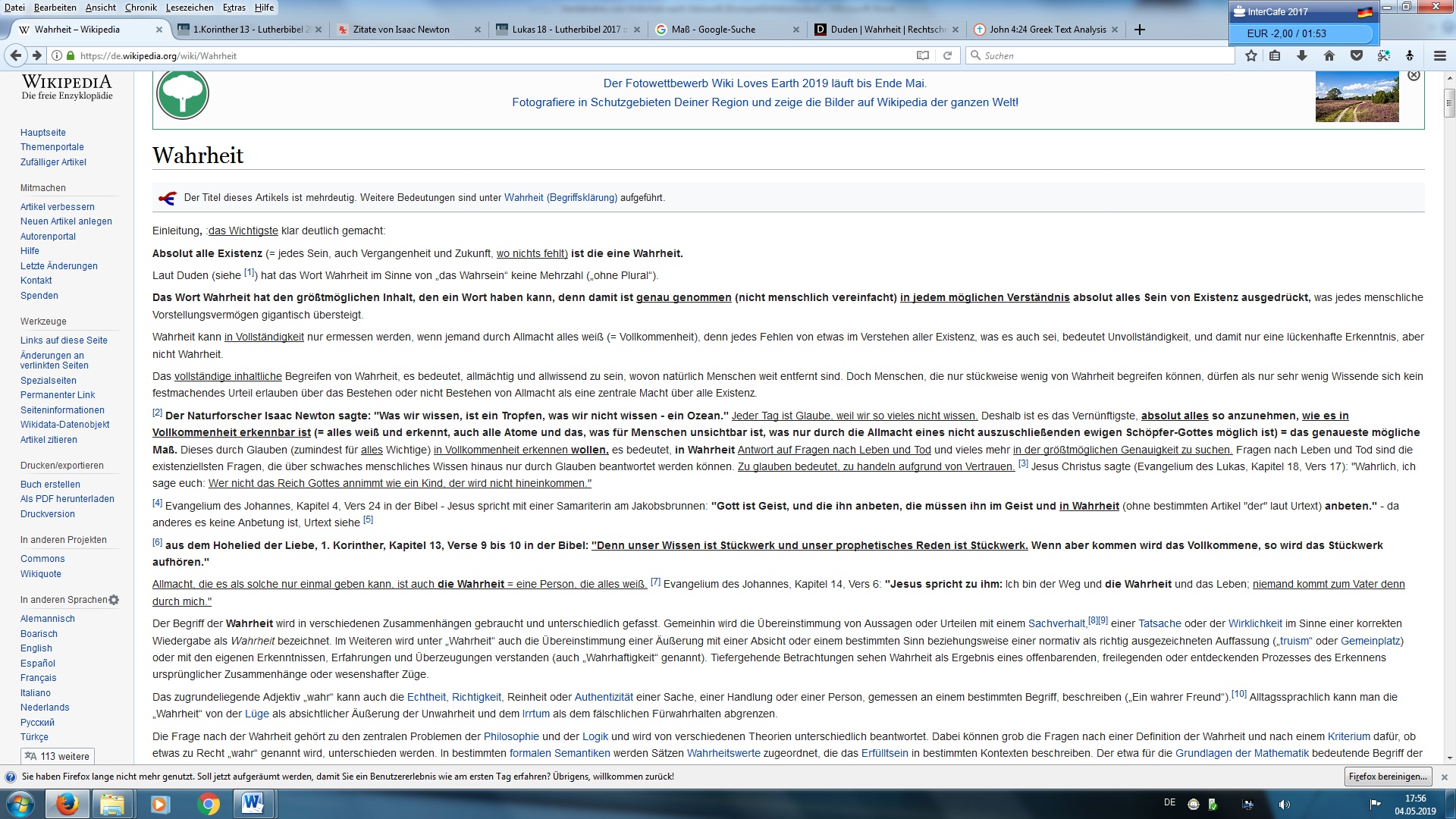Open Permanenter Link in sidebar
The image size is (1456, 819).
point(58,395)
